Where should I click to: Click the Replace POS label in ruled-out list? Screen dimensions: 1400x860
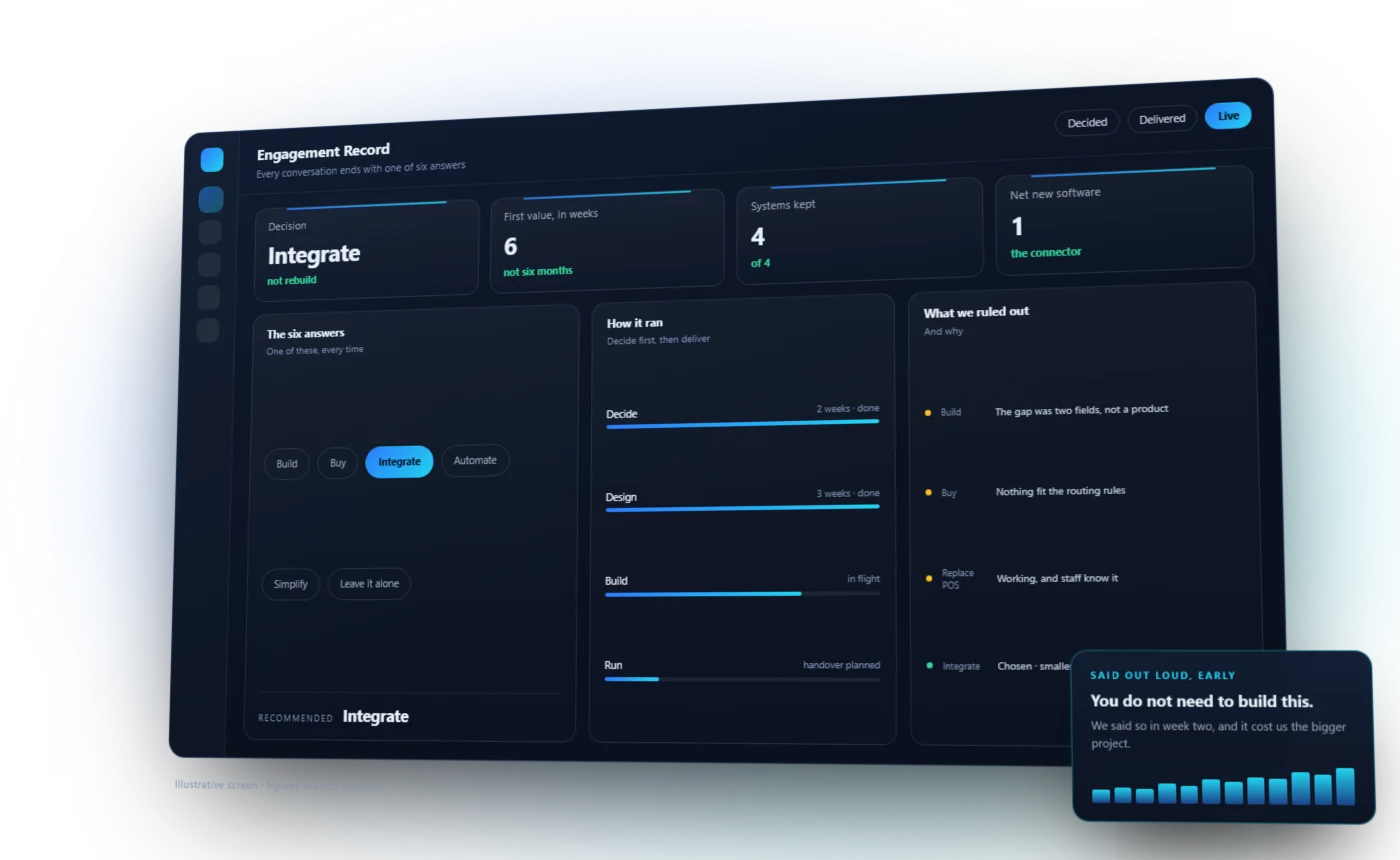[x=958, y=579]
